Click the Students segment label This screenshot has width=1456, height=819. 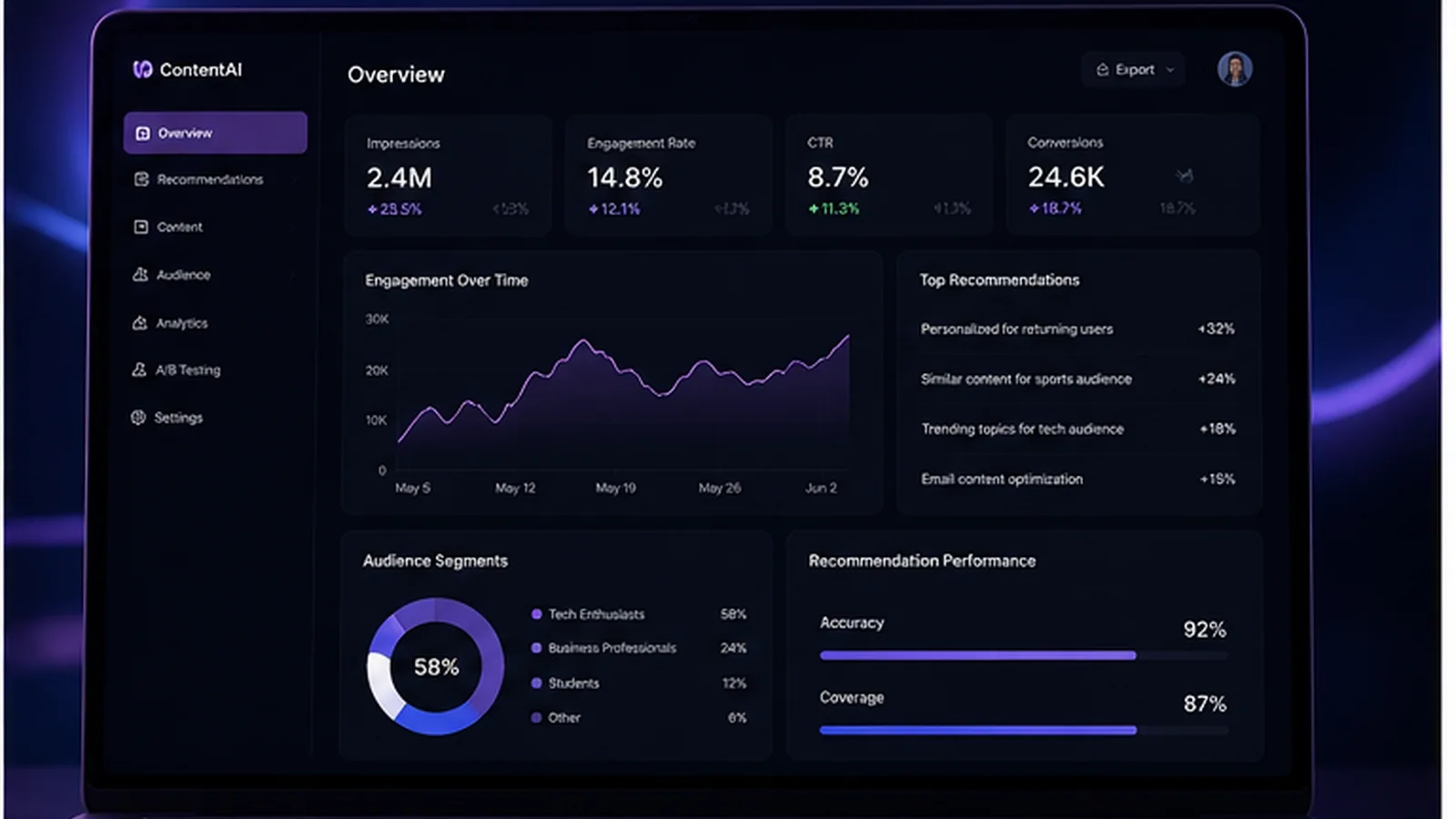(x=573, y=682)
